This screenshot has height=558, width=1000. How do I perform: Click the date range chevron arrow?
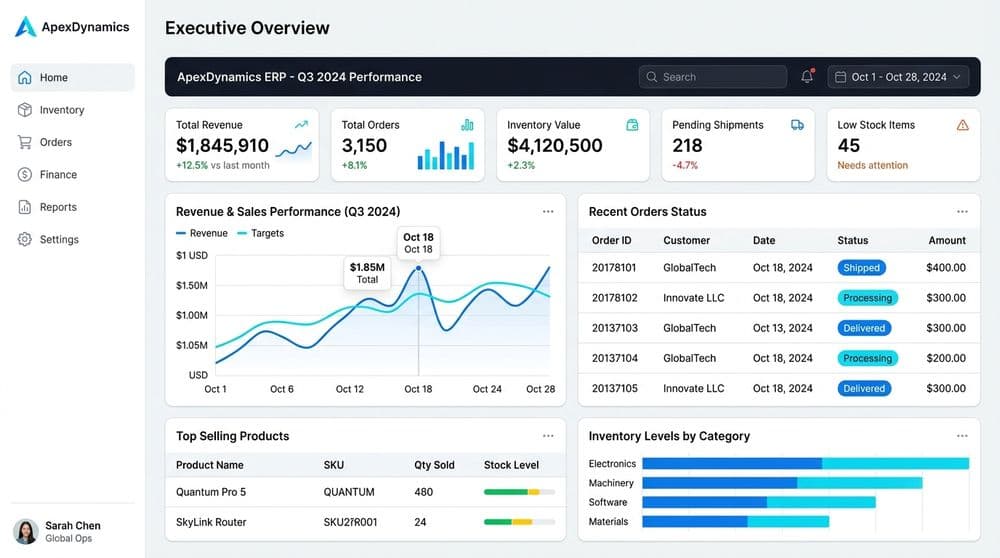tap(957, 77)
